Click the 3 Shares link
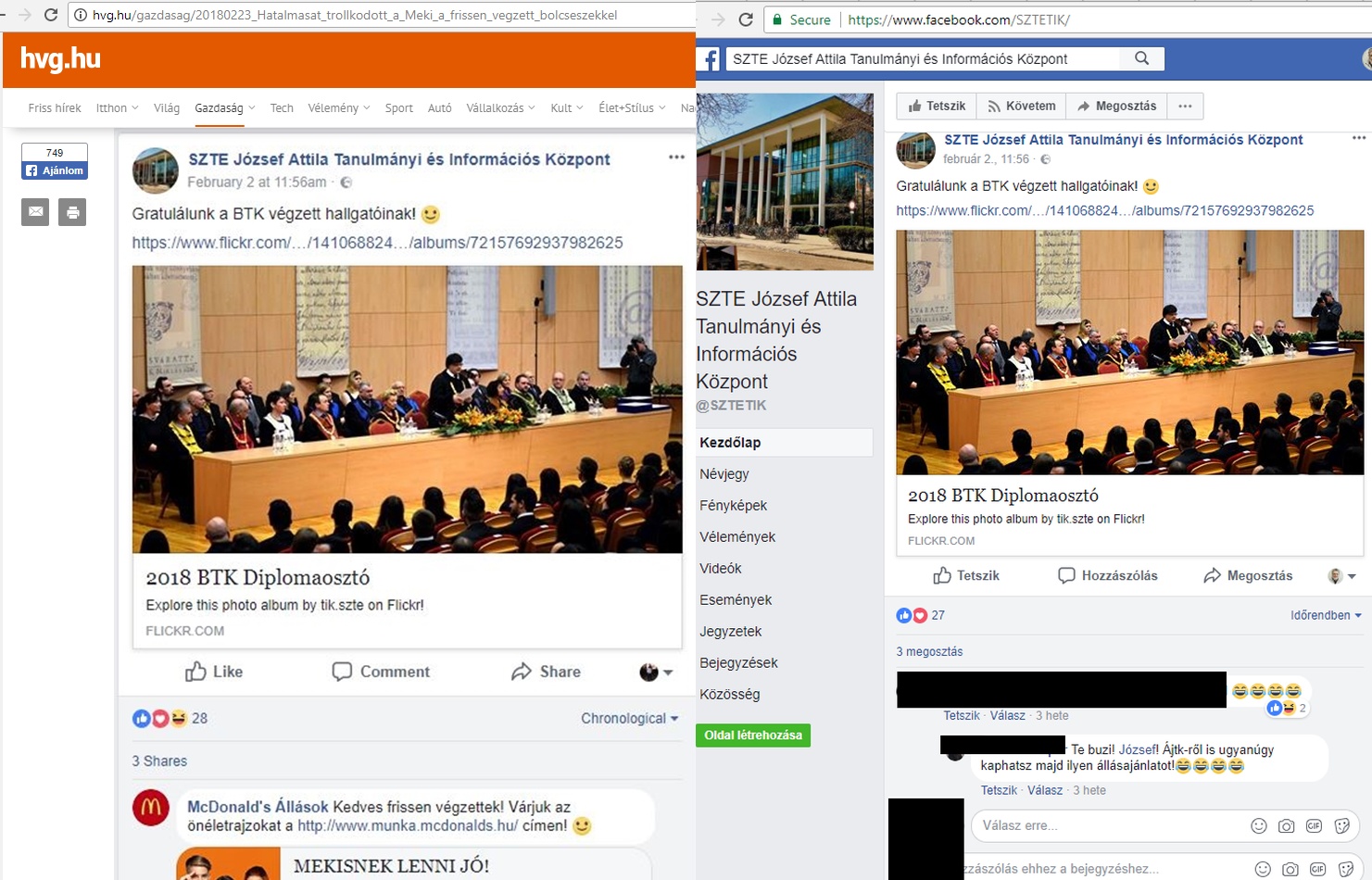The width and height of the screenshot is (1372, 880). [x=159, y=761]
